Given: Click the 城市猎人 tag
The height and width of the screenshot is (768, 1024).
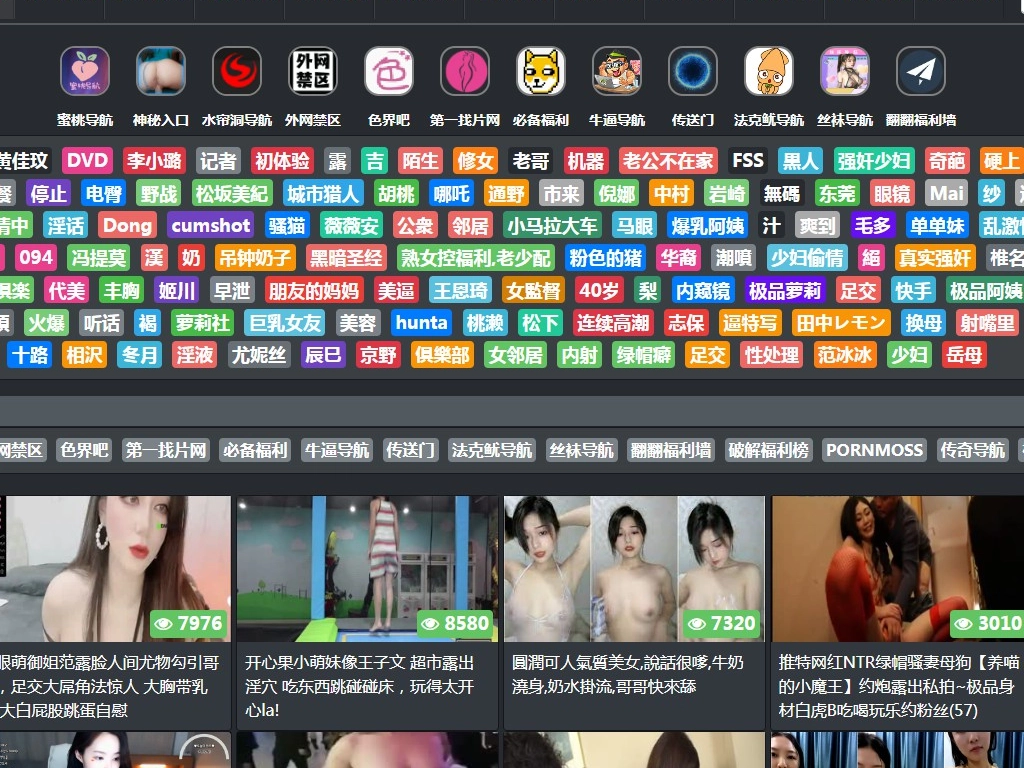Looking at the screenshot, I should coord(323,193).
